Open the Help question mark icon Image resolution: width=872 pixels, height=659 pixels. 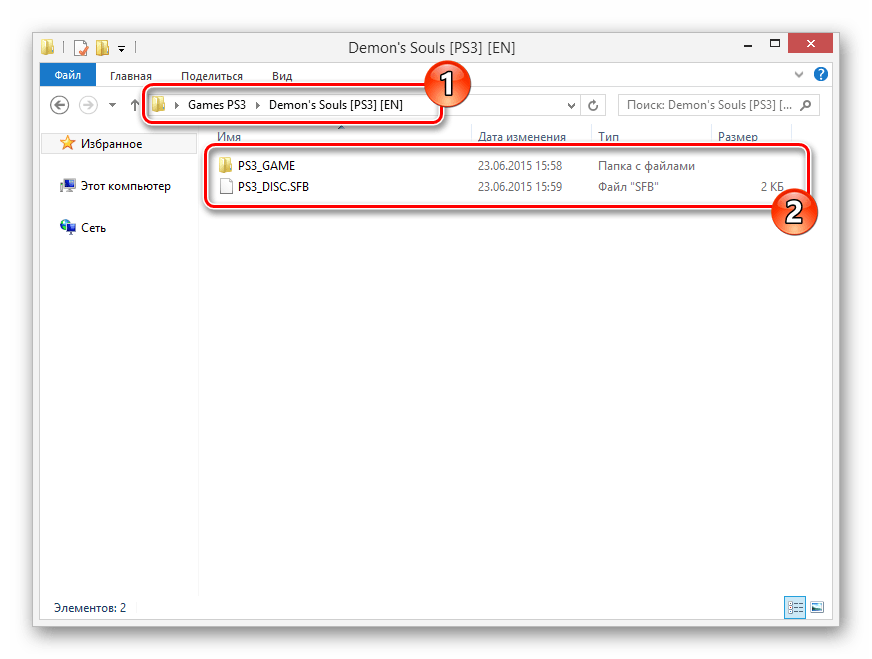[820, 75]
